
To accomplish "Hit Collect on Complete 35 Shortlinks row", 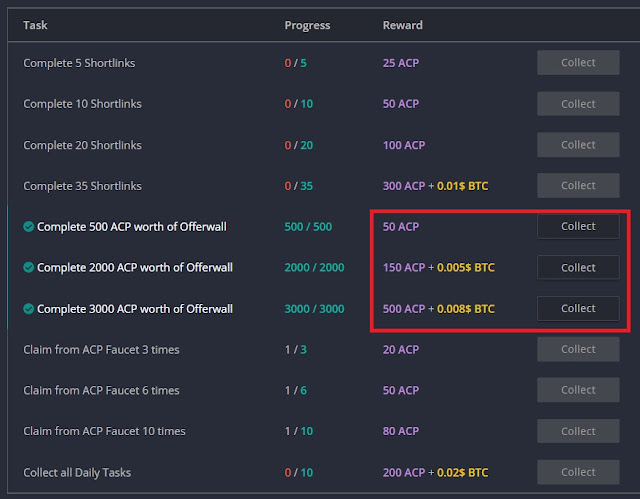I will pos(578,186).
